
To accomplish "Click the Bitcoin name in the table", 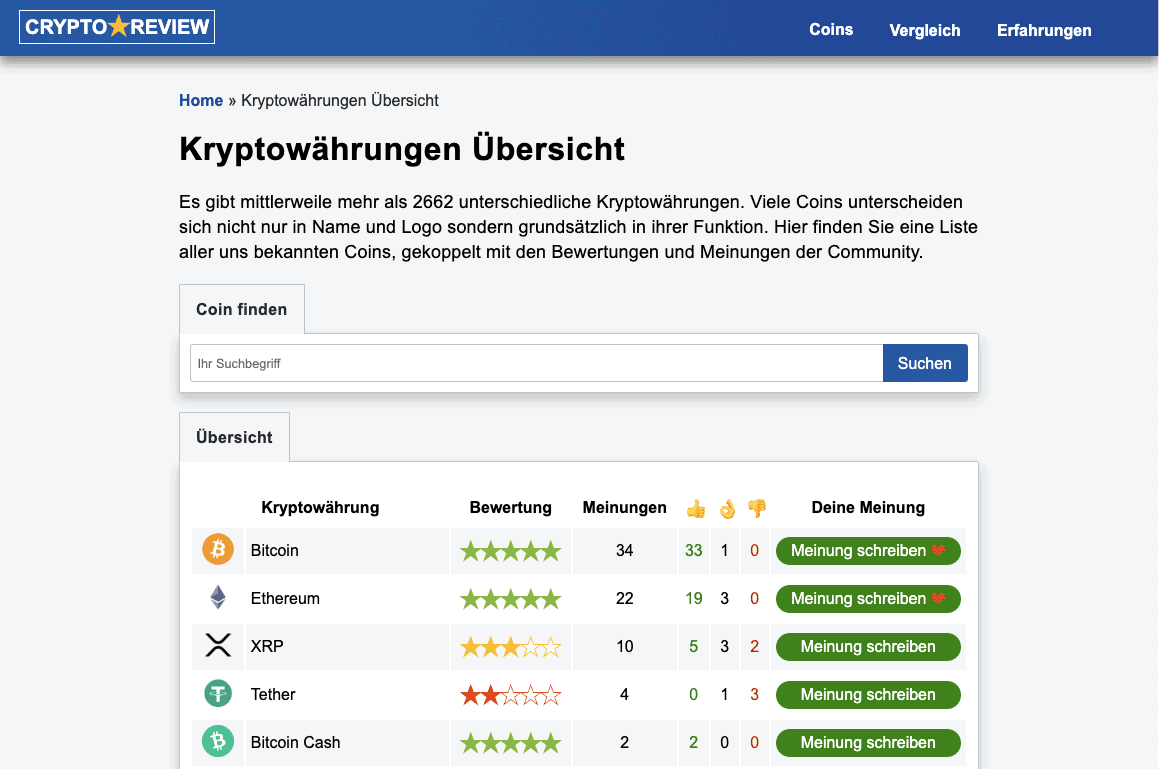I will [274, 550].
